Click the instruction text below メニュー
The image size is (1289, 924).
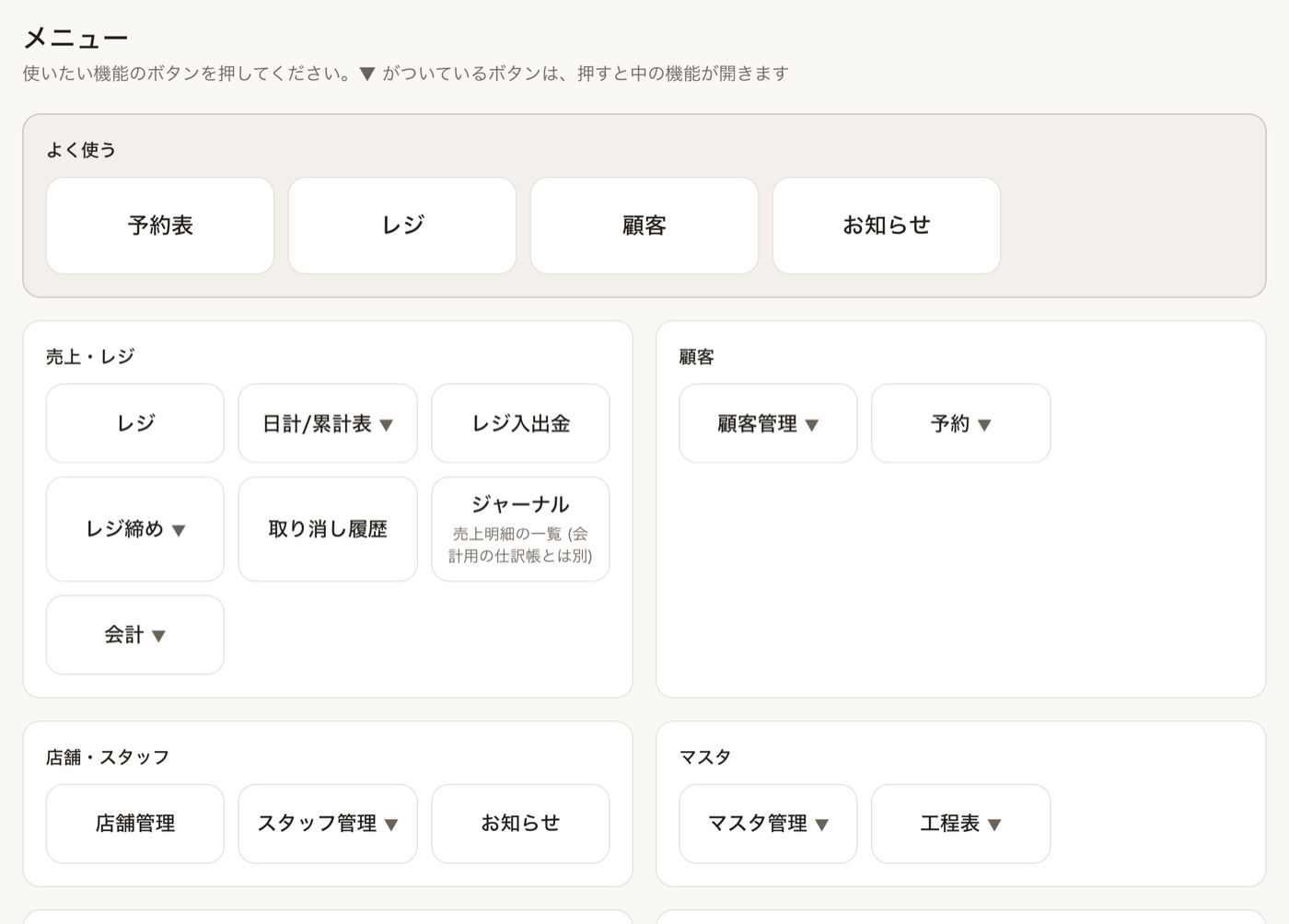click(x=406, y=74)
